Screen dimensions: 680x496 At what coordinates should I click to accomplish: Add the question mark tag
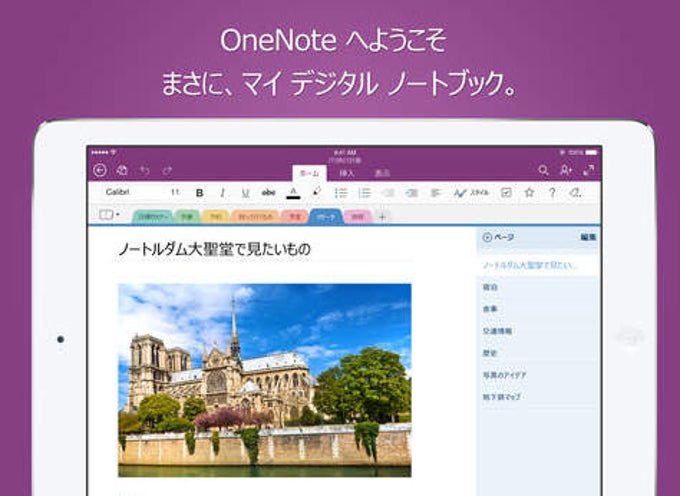pos(552,193)
